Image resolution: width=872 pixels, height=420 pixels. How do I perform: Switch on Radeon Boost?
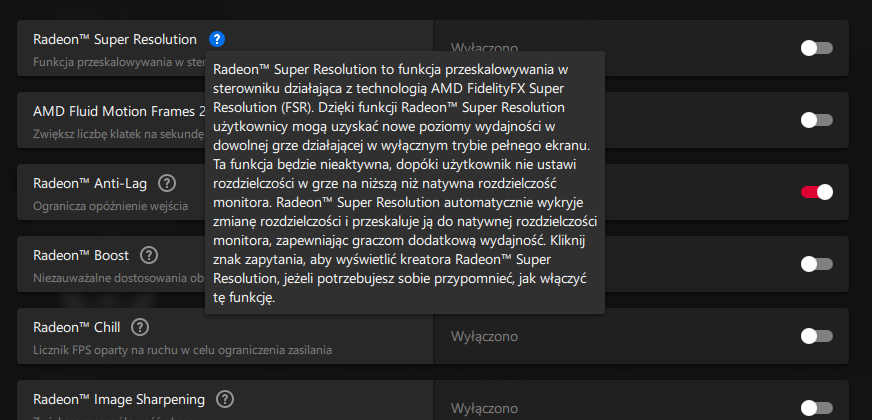point(816,264)
